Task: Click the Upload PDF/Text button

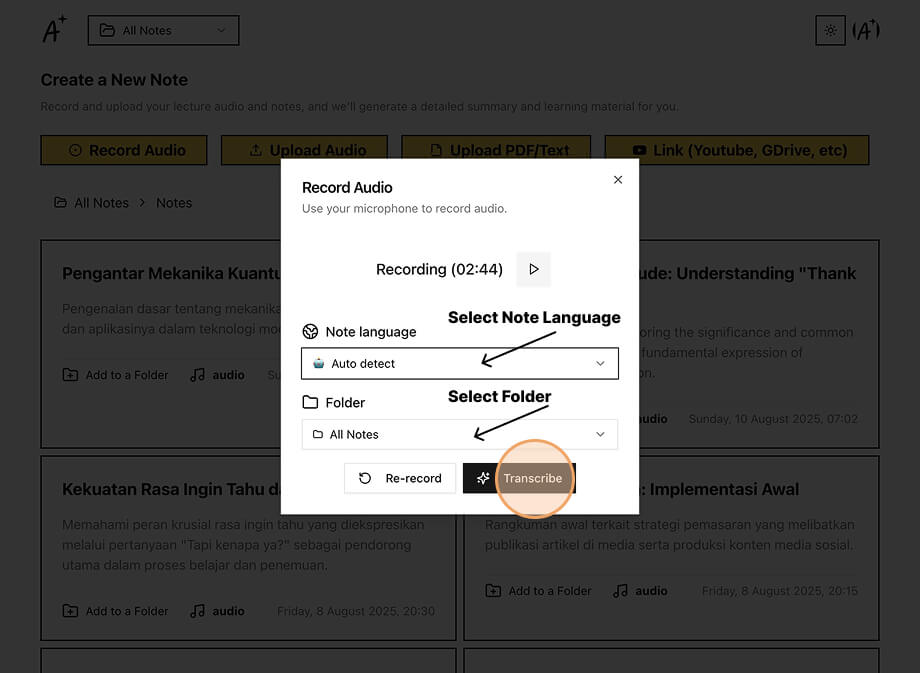Action: coord(496,150)
